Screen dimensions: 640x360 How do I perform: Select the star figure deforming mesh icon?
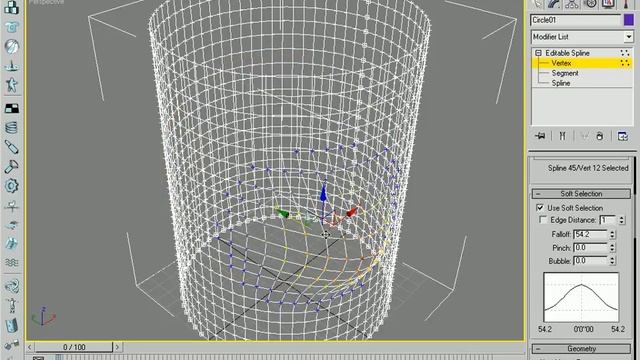[11, 84]
